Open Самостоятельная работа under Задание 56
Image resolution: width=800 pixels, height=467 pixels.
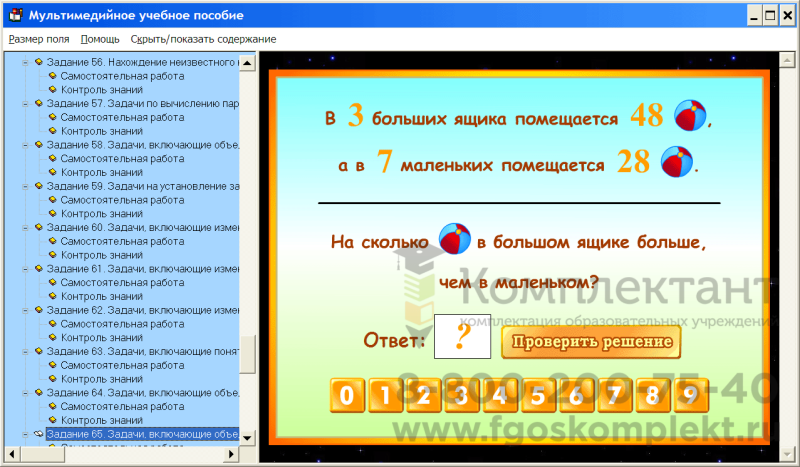122,76
